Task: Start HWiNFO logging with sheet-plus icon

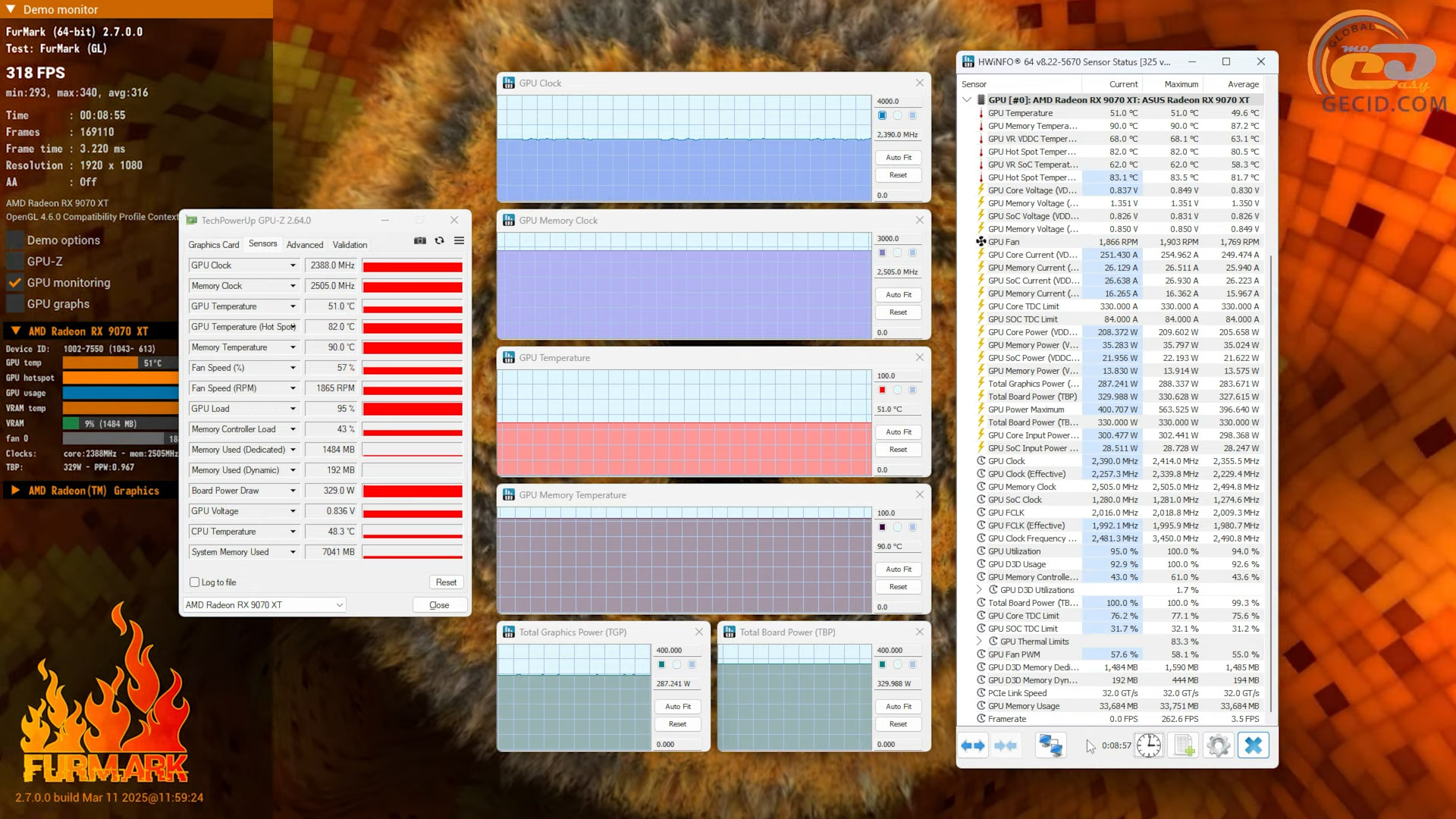Action: (1184, 745)
